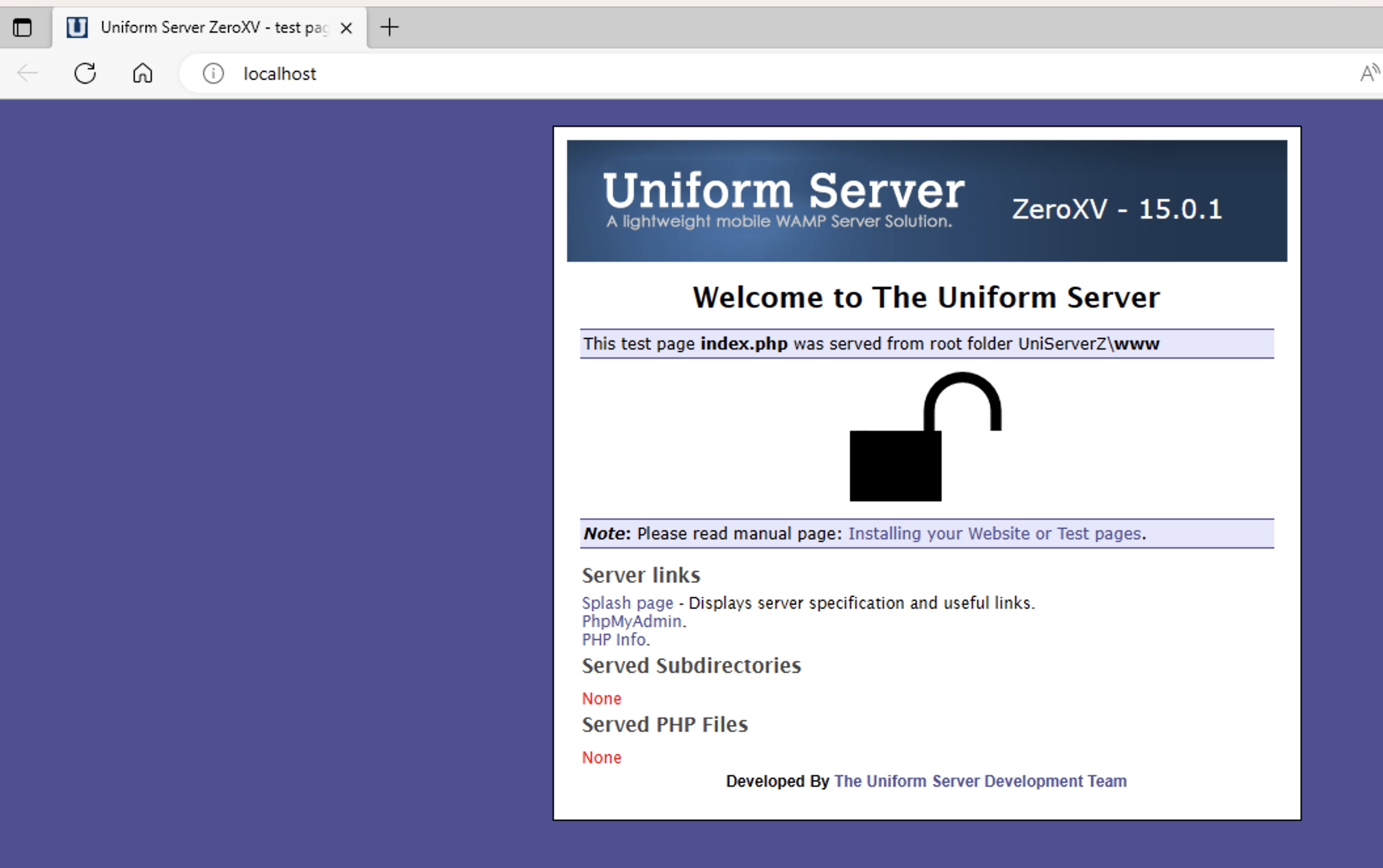
Task: Select the Uniform Server ZeroXV tab
Action: coord(213,27)
